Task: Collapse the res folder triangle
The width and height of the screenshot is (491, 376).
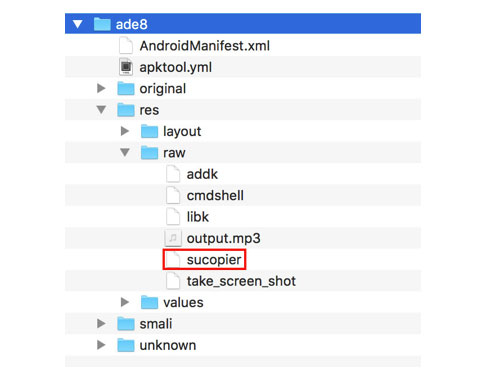Action: (x=101, y=110)
